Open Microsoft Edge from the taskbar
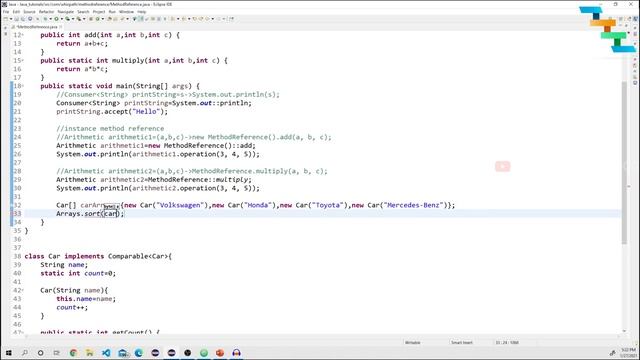 pos(139,353)
